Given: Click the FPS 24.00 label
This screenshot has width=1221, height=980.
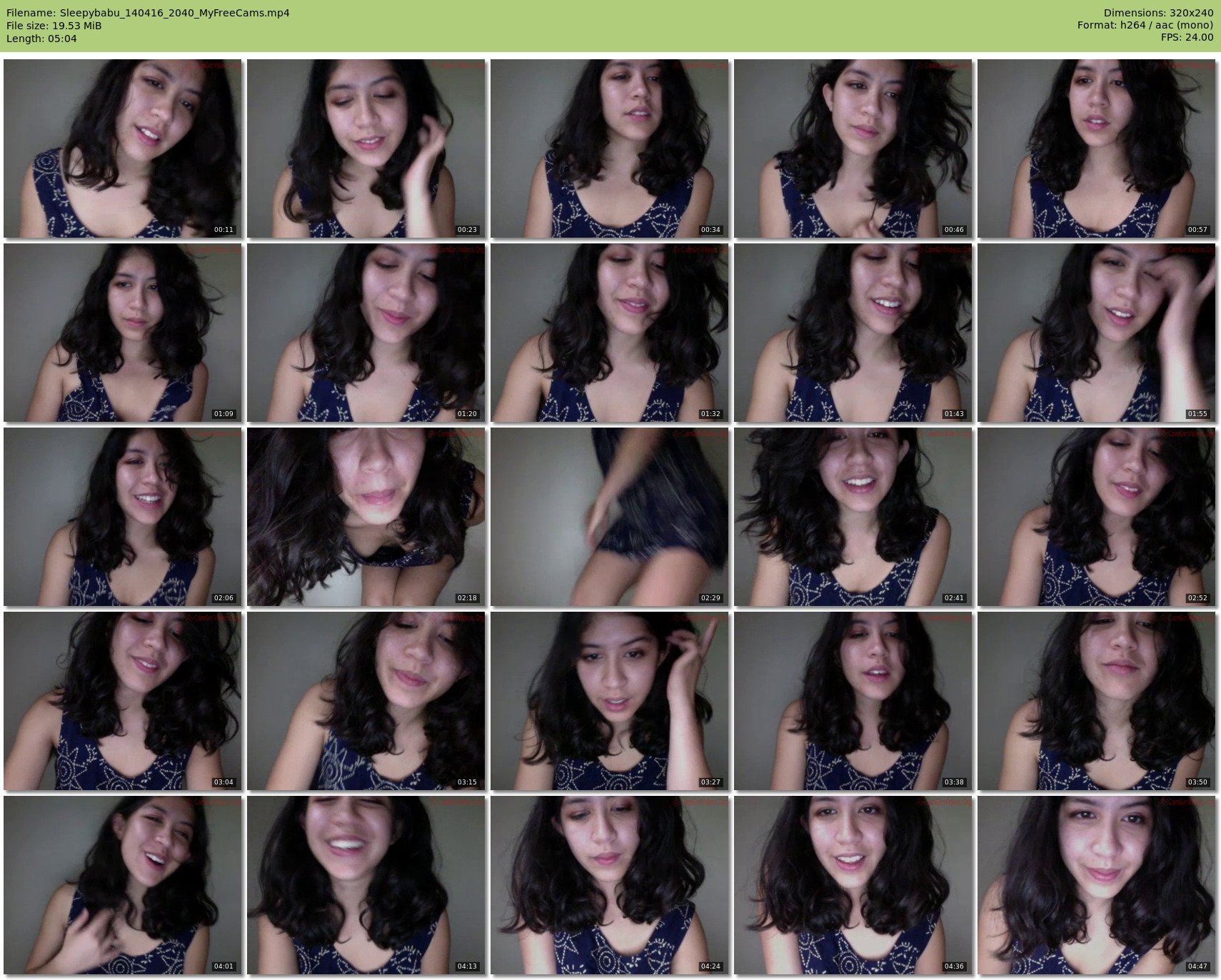Looking at the screenshot, I should tap(1187, 37).
